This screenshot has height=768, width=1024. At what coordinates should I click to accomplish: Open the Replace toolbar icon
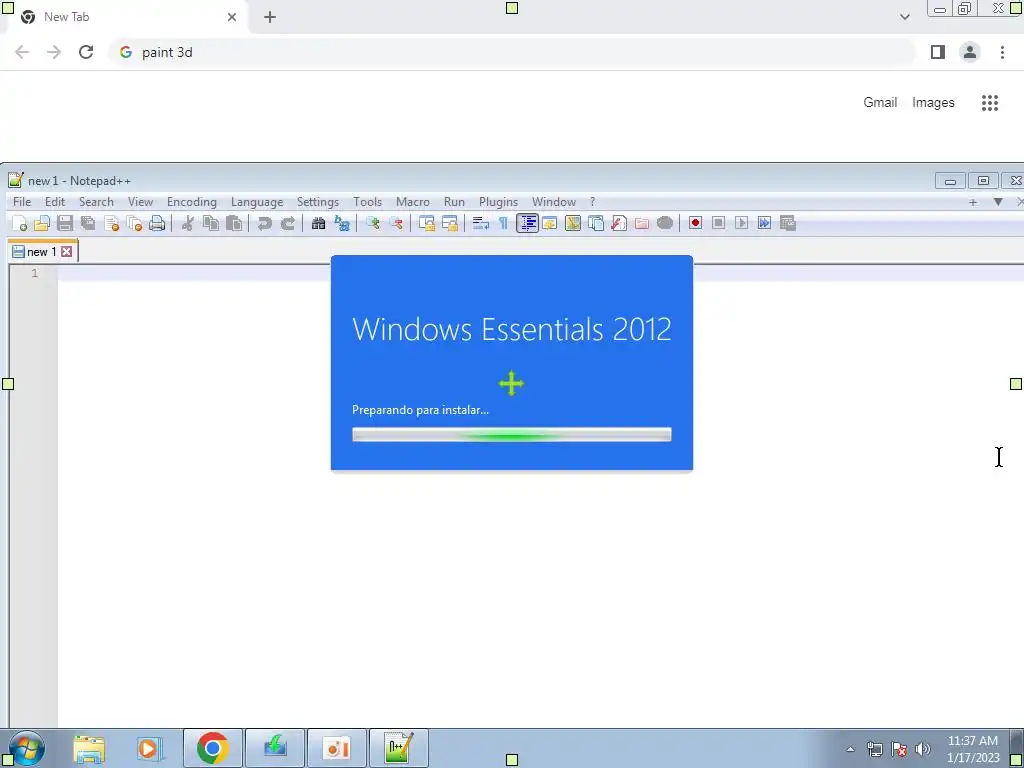342,223
